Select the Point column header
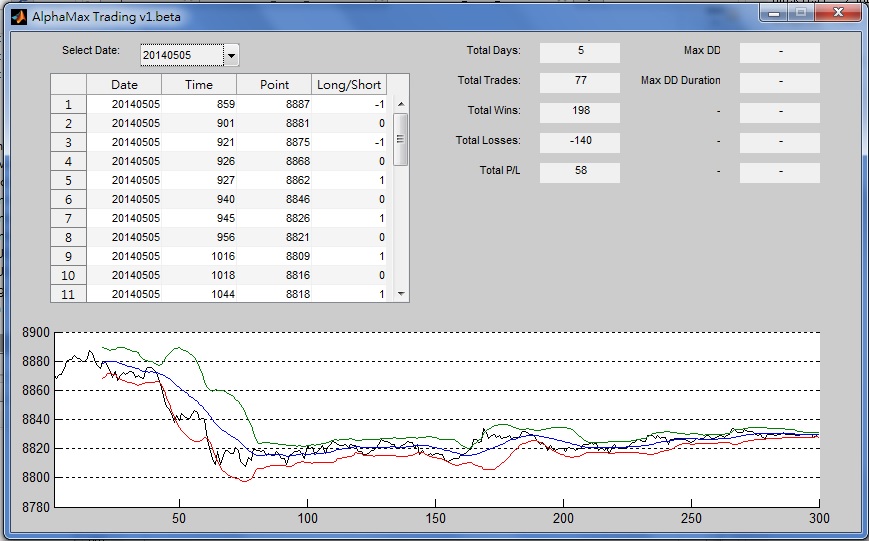The width and height of the screenshot is (869, 541). [x=274, y=85]
